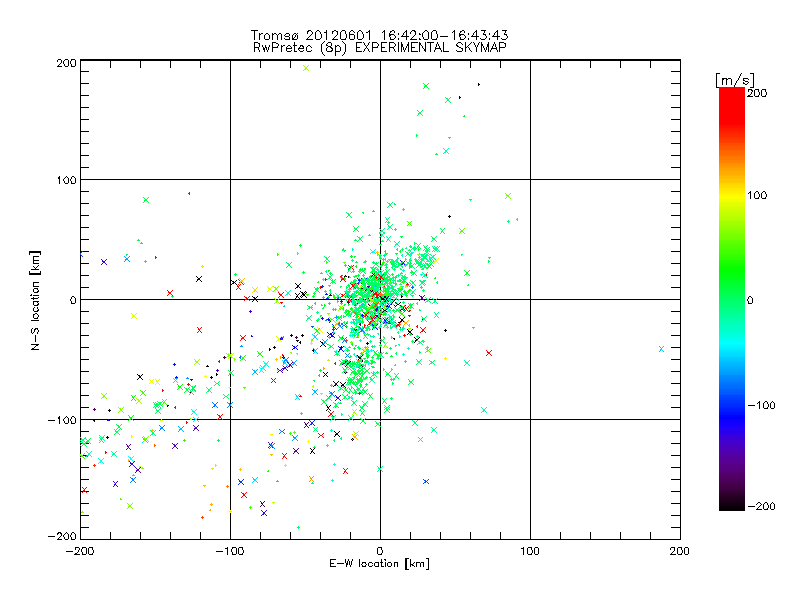
Task: Click the x-axis tick label '200'
Action: pyautogui.click(x=680, y=551)
